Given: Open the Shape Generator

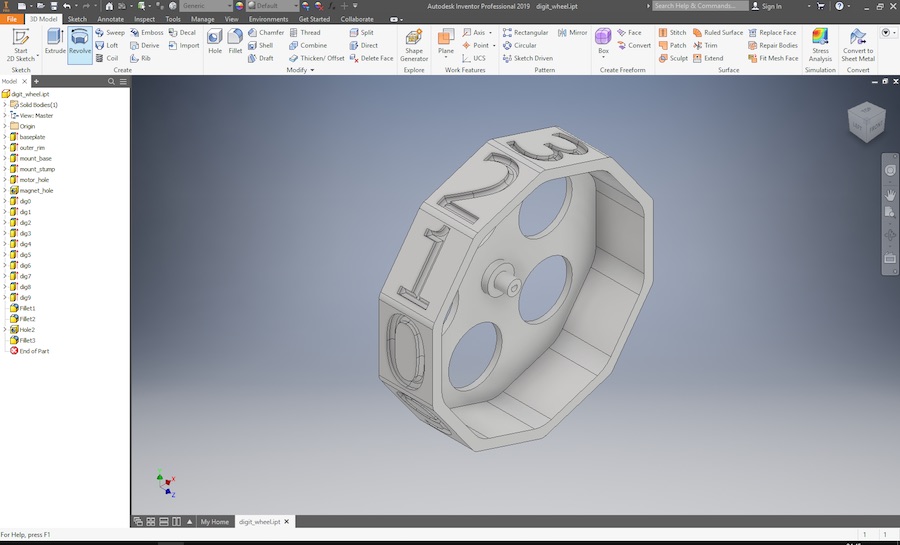Looking at the screenshot, I should [x=414, y=45].
